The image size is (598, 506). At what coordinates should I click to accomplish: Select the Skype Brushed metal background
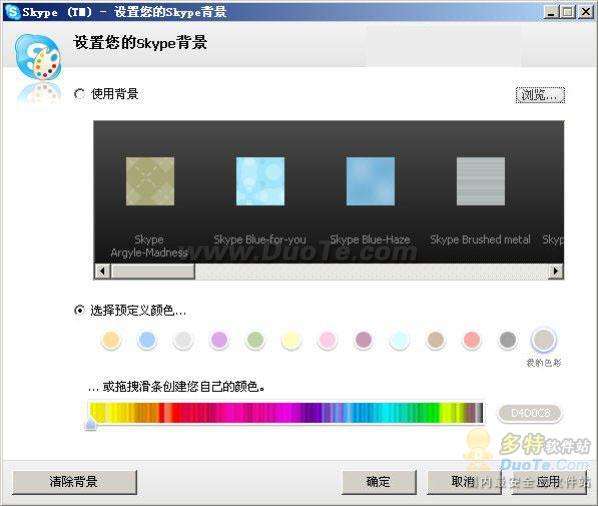coord(481,181)
